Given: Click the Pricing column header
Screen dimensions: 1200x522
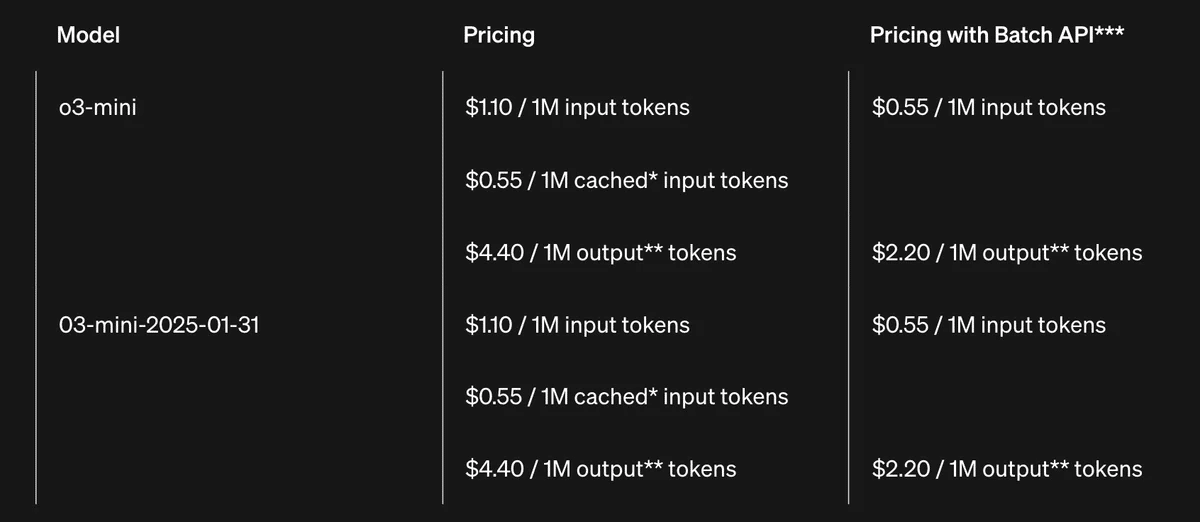Looking at the screenshot, I should click(x=499, y=35).
